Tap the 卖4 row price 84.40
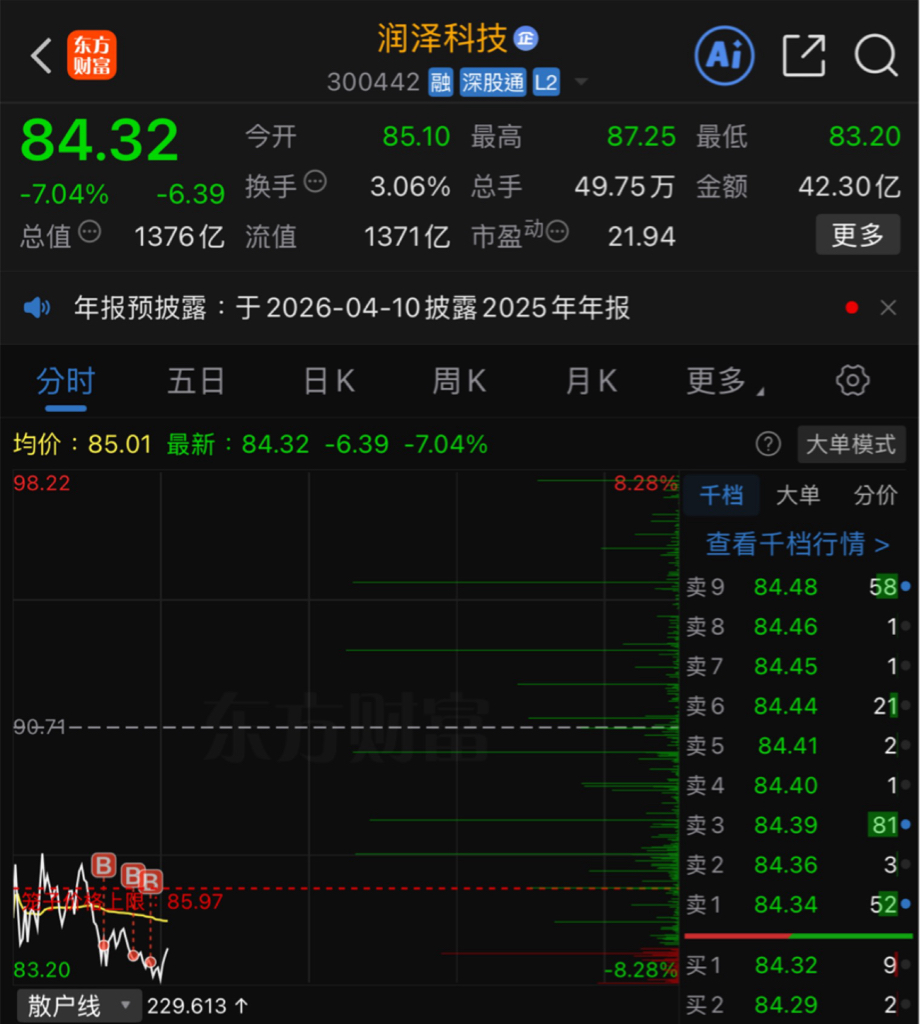 [x=785, y=786]
